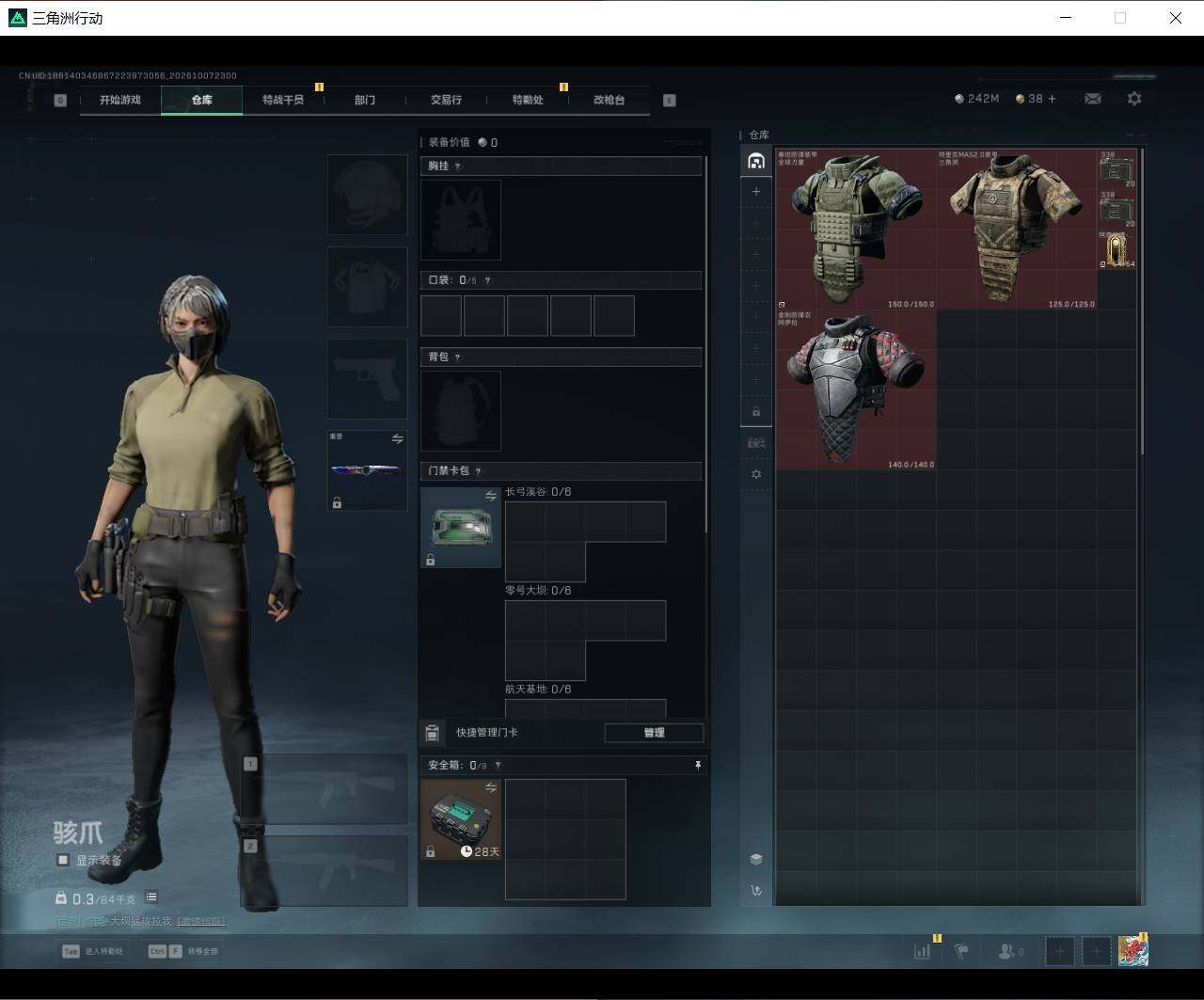Click the first empty teammate plus slot
The height and width of the screenshot is (1000, 1204).
click(x=1059, y=951)
